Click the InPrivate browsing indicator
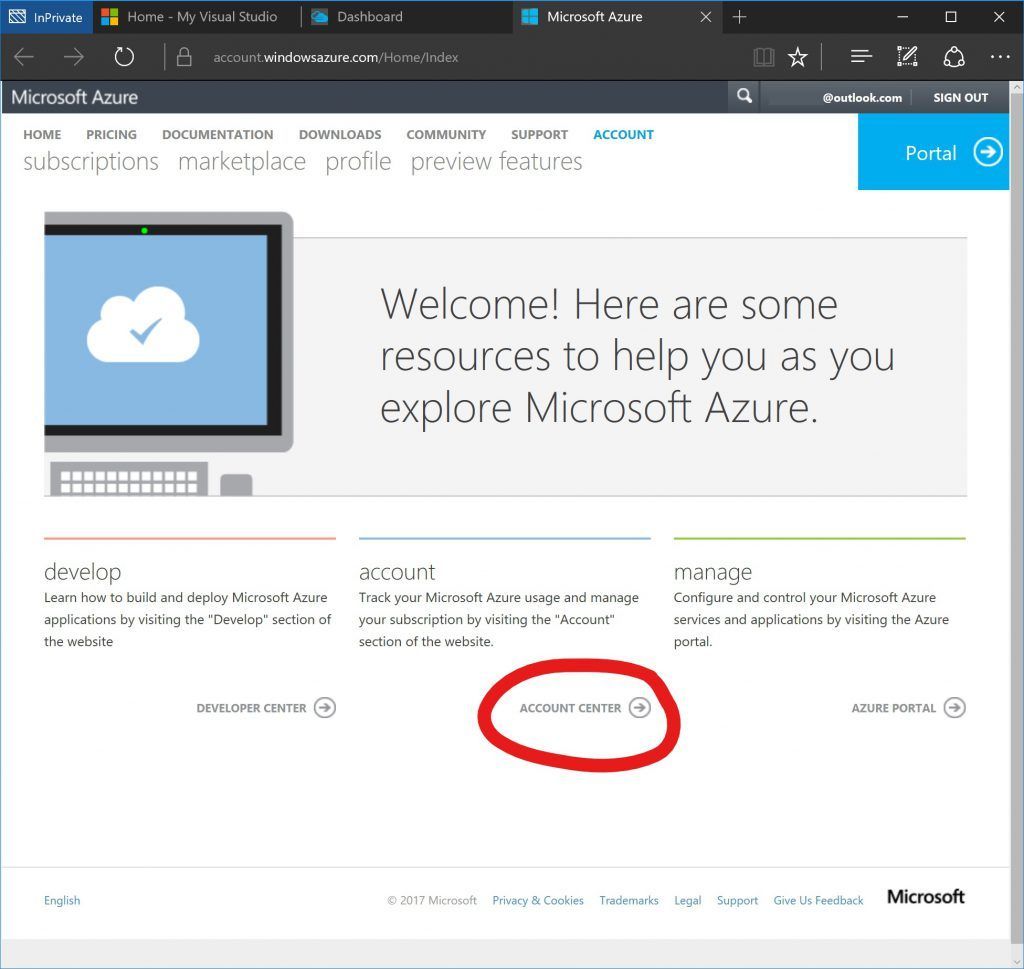 point(46,17)
